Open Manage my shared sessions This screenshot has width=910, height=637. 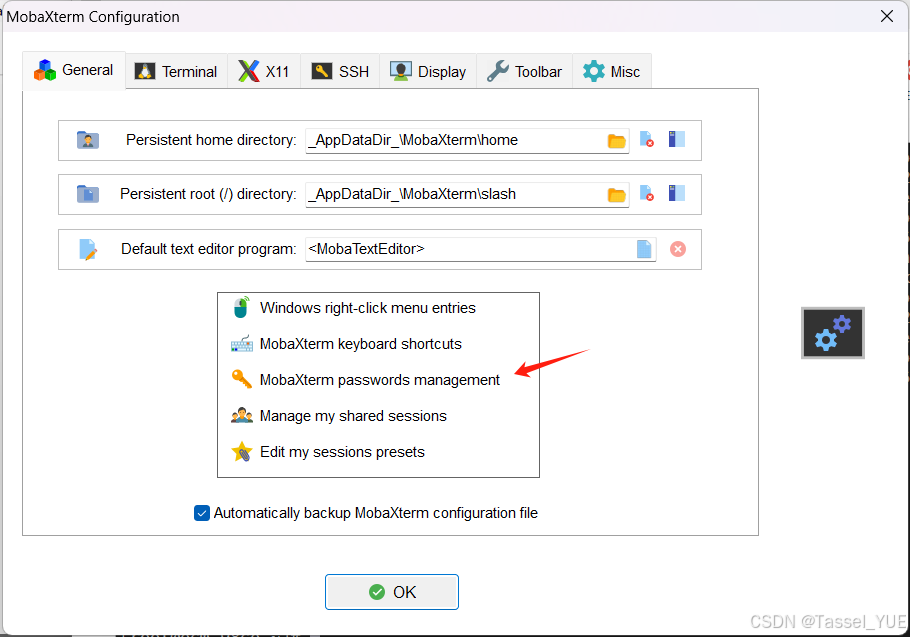point(353,415)
